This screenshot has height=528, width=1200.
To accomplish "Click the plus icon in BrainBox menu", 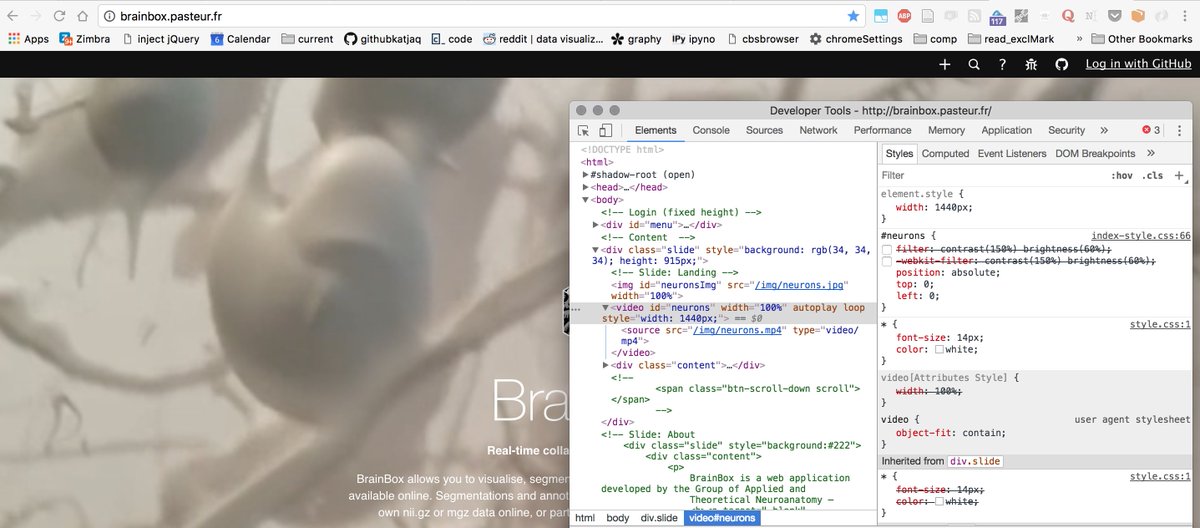I will tap(945, 64).
